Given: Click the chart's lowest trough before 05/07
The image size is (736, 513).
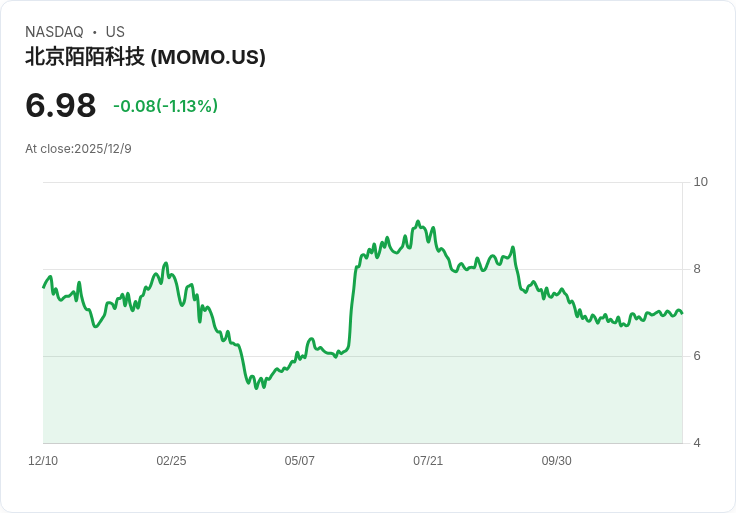Looking at the screenshot, I should coord(256,388).
